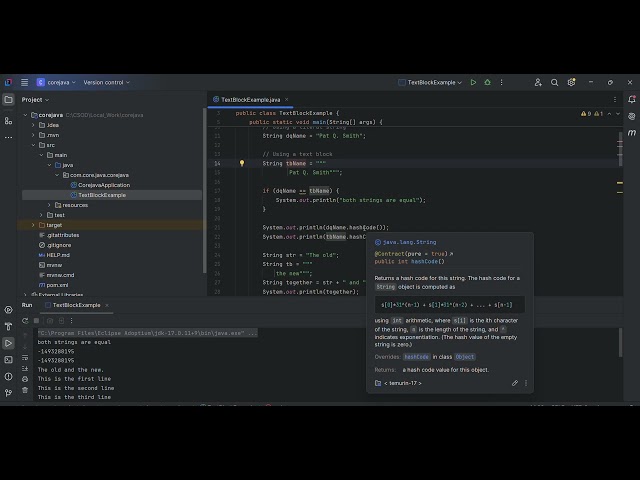Screen dimensions: 640x480
Task: Open the main hamburger menu
Action: (24, 82)
